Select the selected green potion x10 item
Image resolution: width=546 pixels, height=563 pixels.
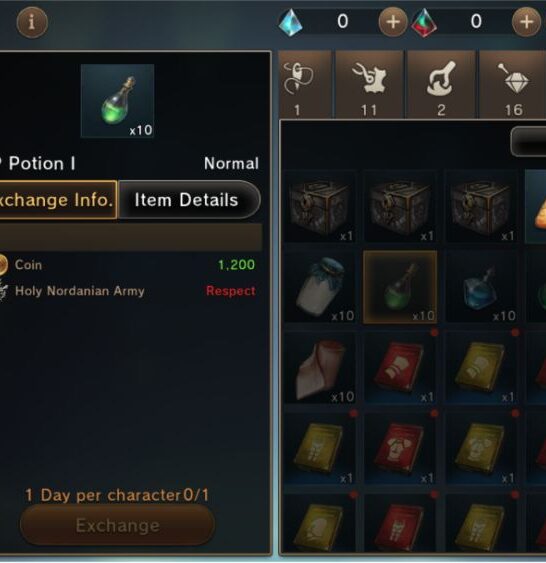[400, 287]
